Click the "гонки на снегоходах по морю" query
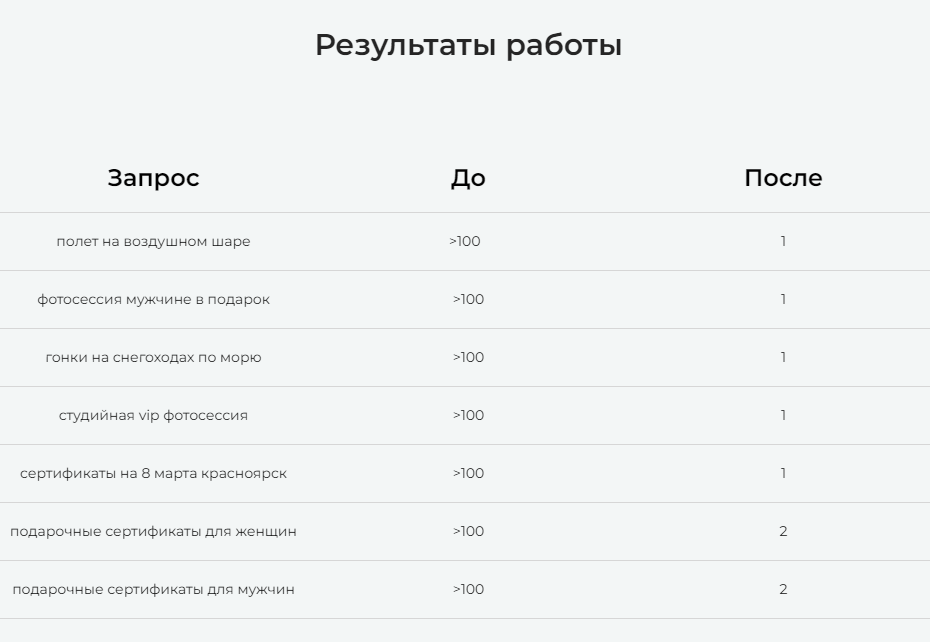 (153, 357)
